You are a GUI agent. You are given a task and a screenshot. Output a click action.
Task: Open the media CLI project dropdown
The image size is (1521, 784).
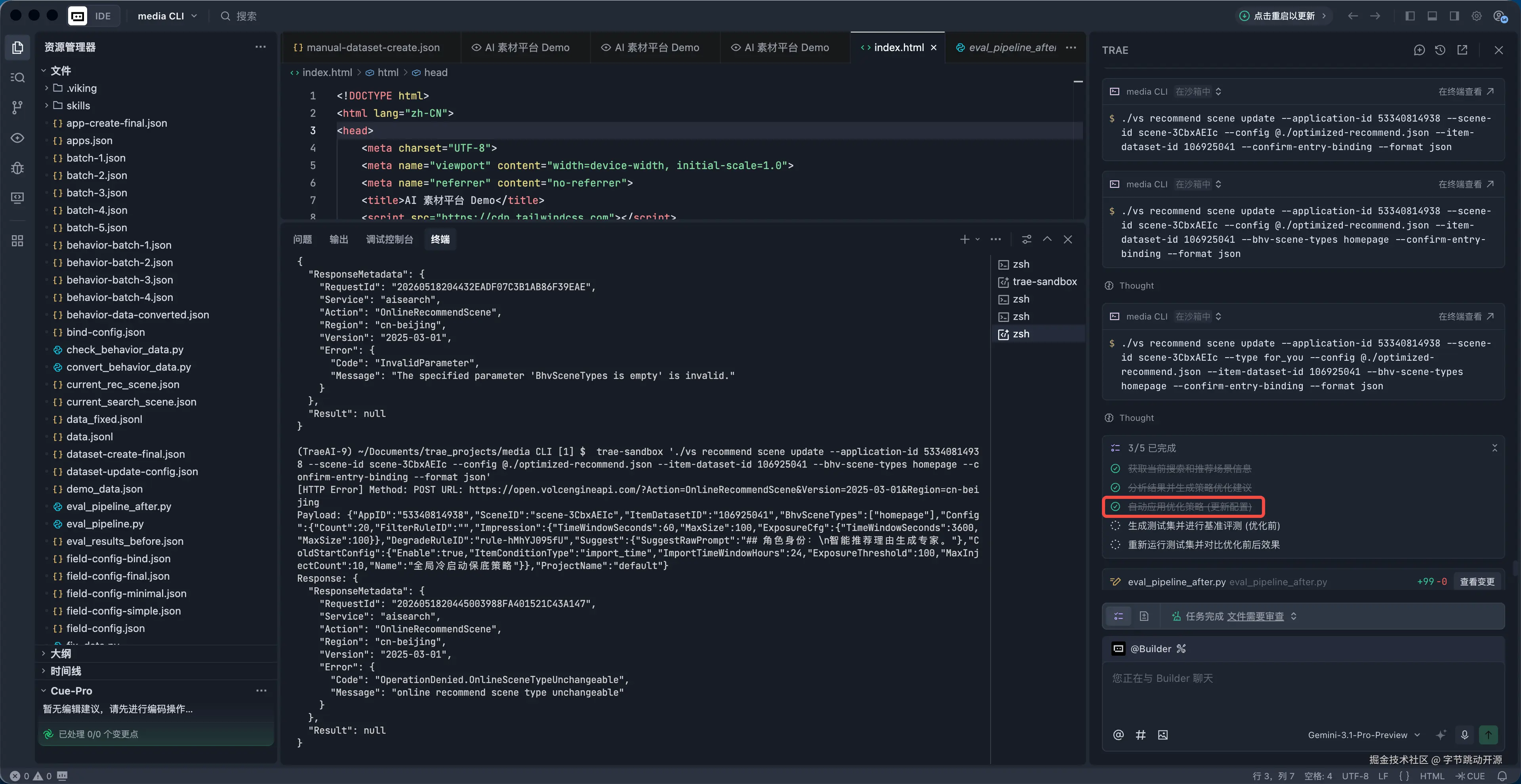click(x=167, y=16)
